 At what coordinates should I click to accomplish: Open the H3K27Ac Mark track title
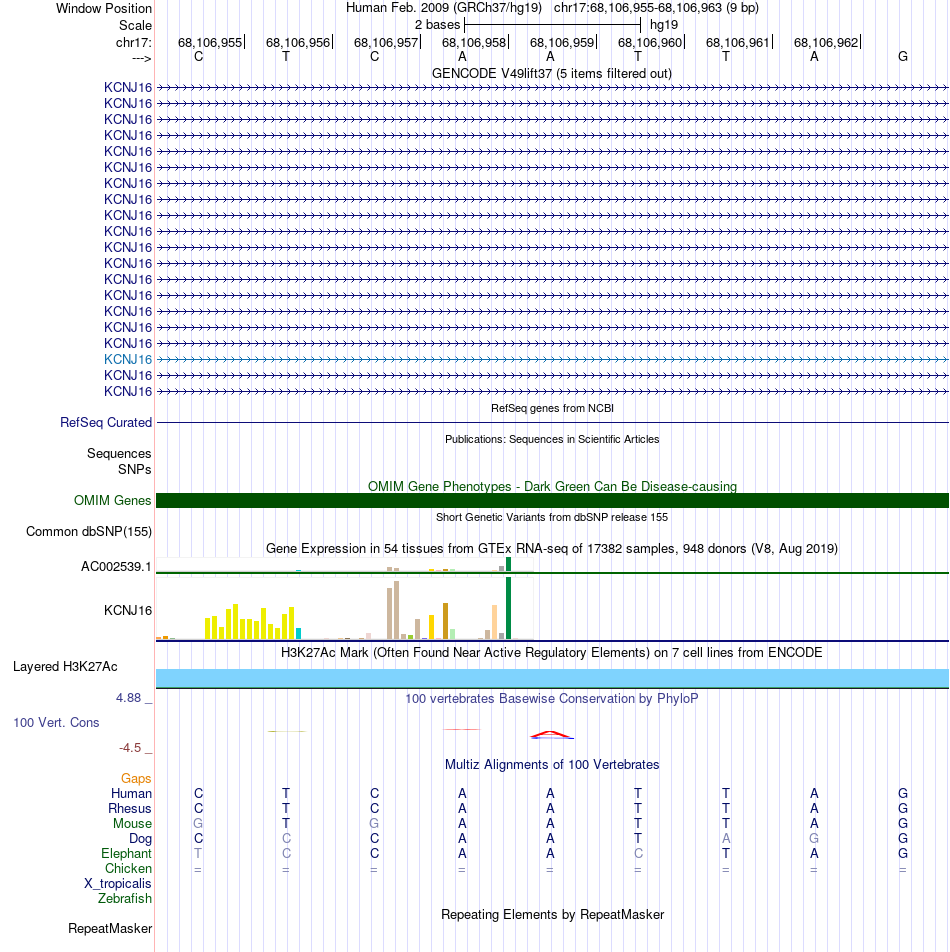[552, 653]
